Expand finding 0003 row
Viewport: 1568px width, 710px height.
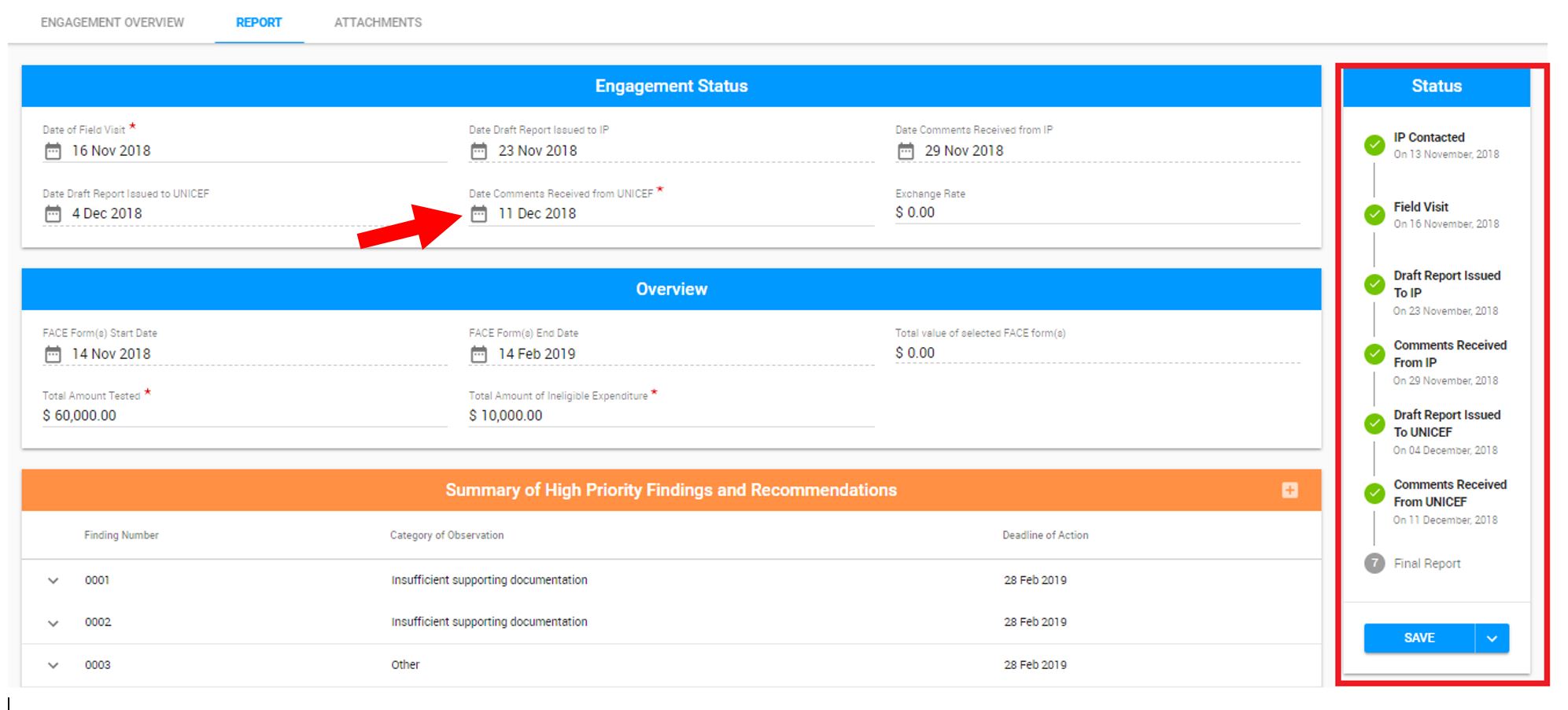tap(53, 665)
